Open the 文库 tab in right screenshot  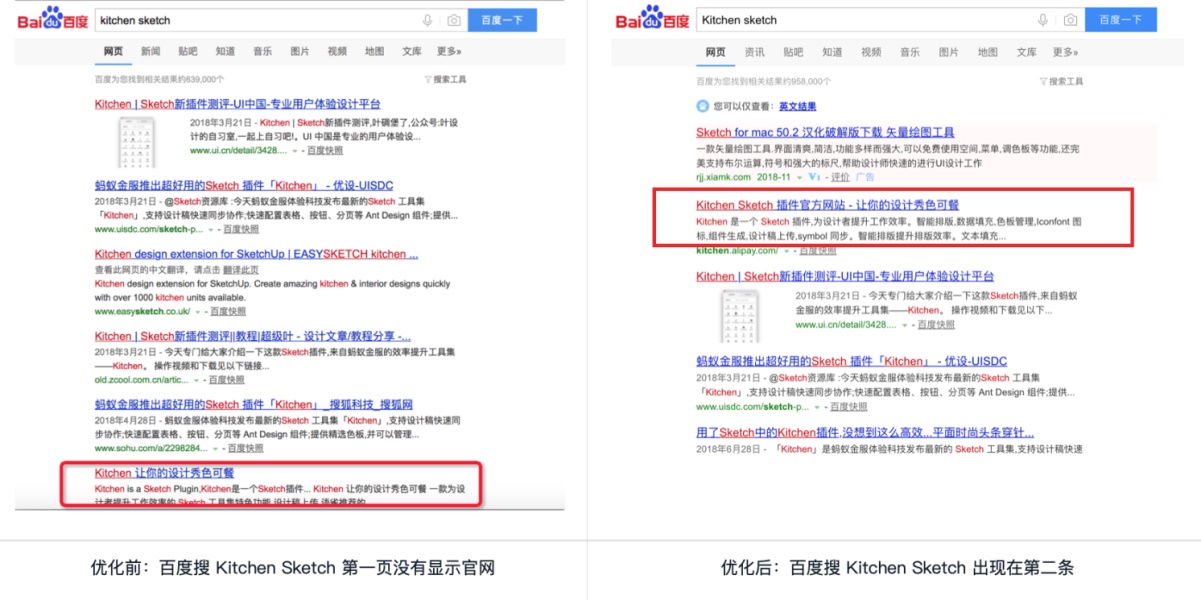click(x=1027, y=52)
